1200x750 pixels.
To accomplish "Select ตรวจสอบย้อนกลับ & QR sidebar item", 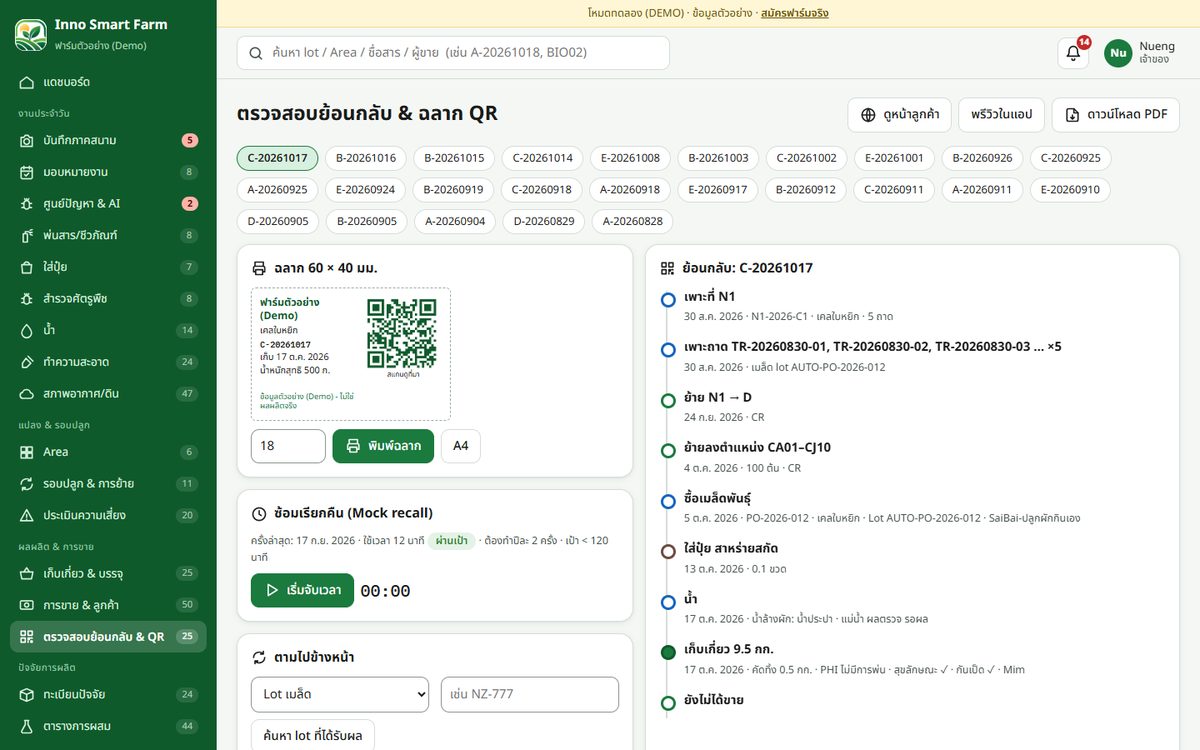I will click(x=108, y=637).
